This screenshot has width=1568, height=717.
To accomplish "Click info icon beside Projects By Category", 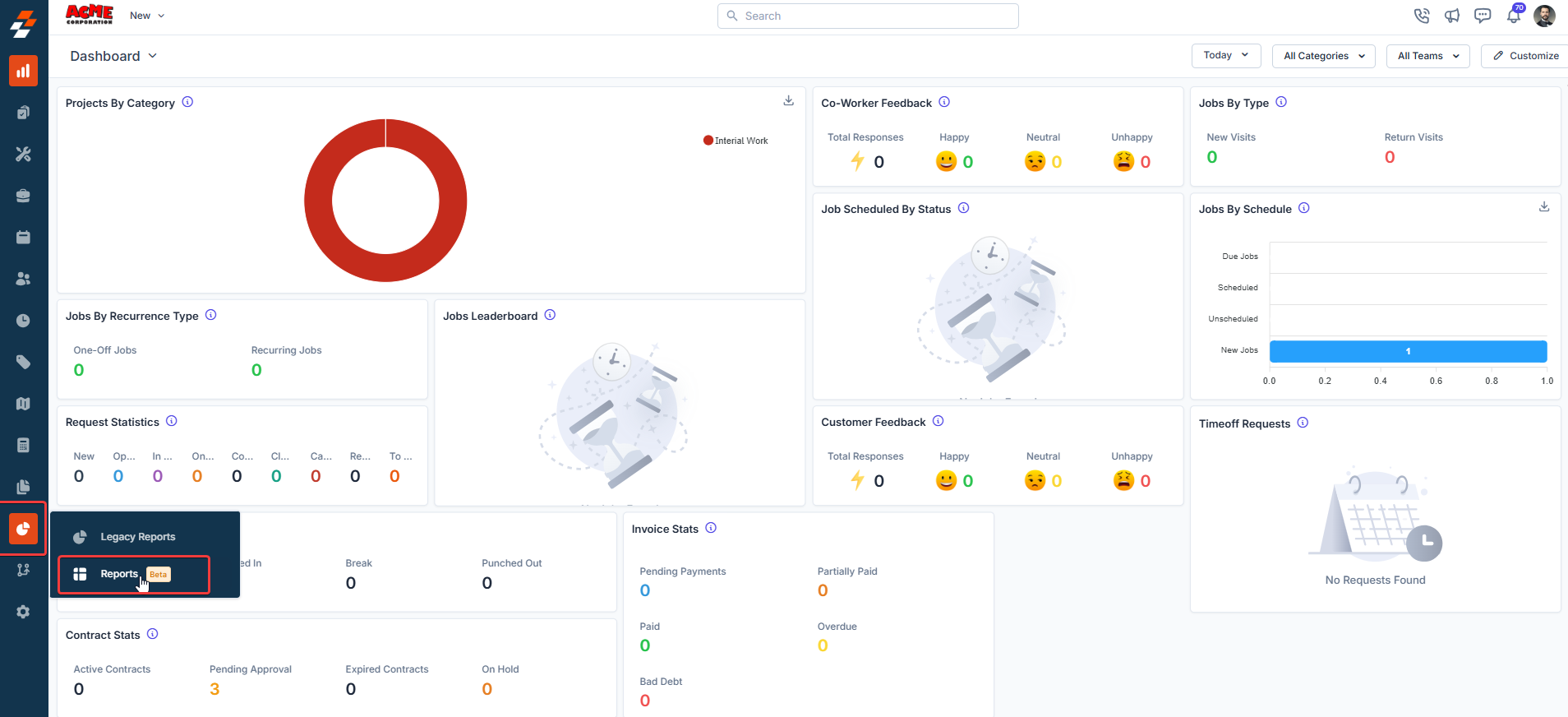I will 187,102.
